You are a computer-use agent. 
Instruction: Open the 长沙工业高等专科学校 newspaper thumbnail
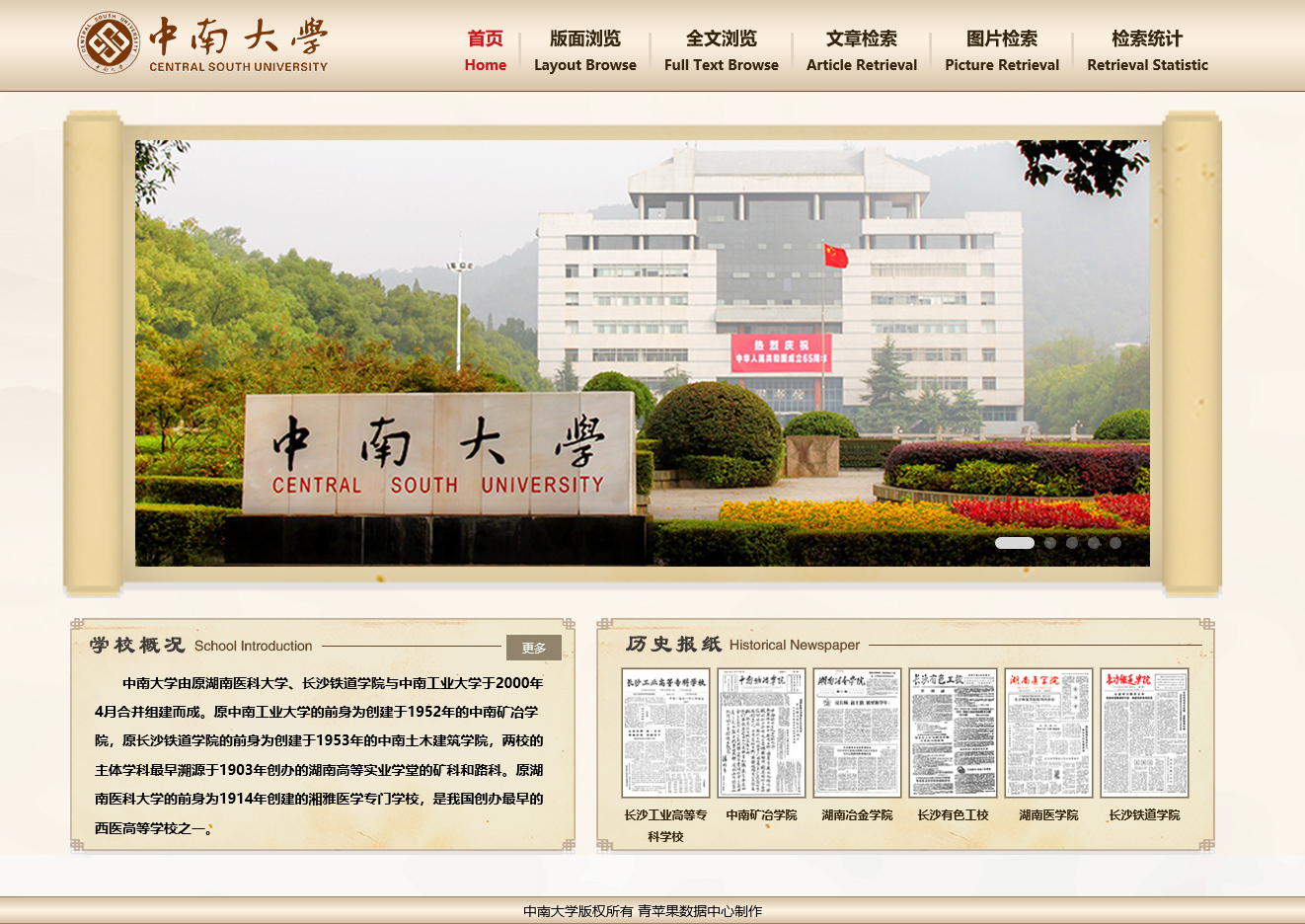click(x=665, y=732)
